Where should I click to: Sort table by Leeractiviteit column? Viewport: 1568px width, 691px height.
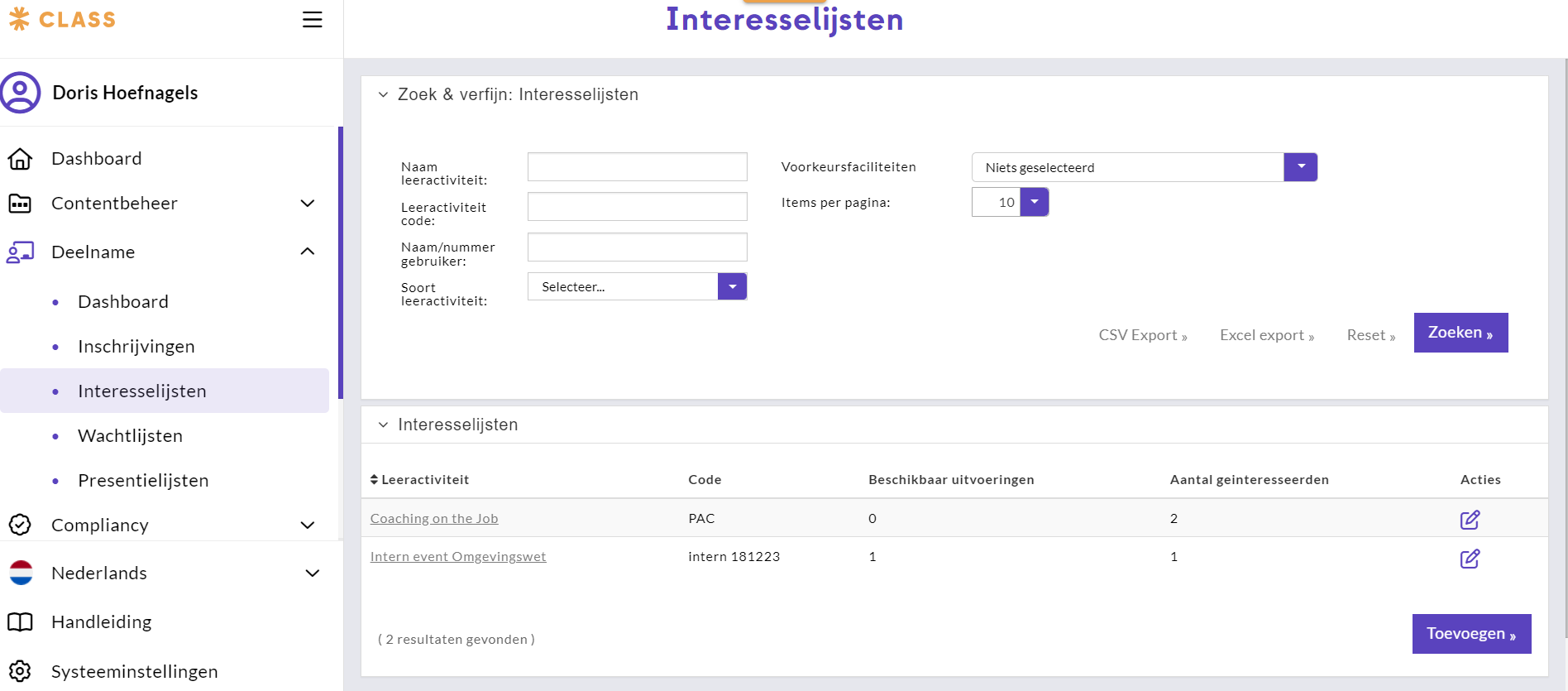click(420, 480)
